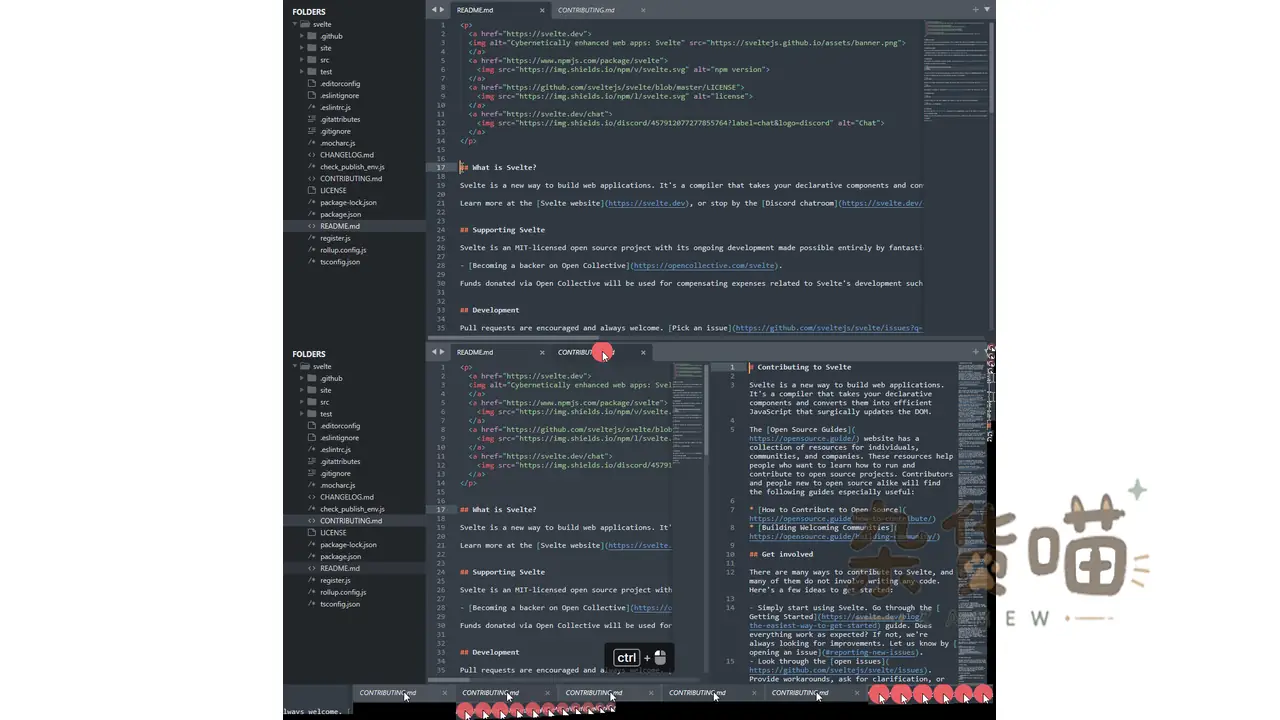
Task: Close README.md tab in lower window
Action: (x=542, y=352)
